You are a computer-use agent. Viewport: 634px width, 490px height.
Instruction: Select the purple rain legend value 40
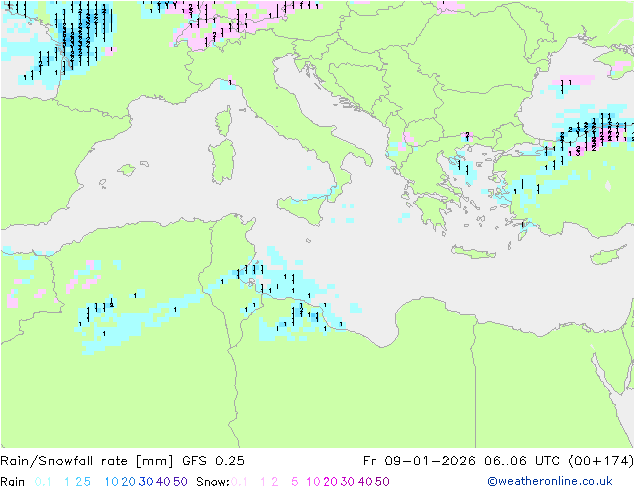coord(163,482)
